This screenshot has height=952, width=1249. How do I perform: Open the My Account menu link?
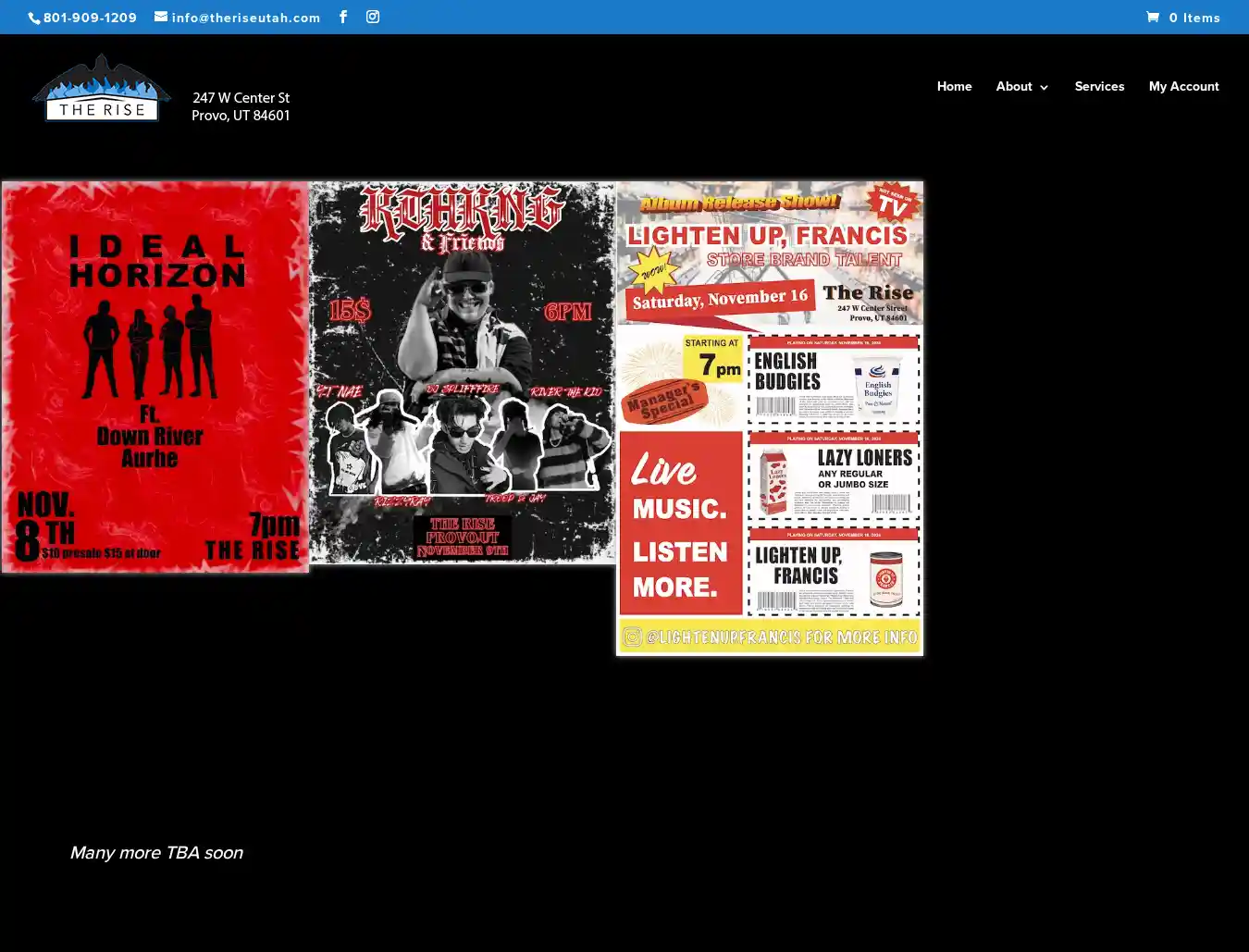click(x=1183, y=87)
